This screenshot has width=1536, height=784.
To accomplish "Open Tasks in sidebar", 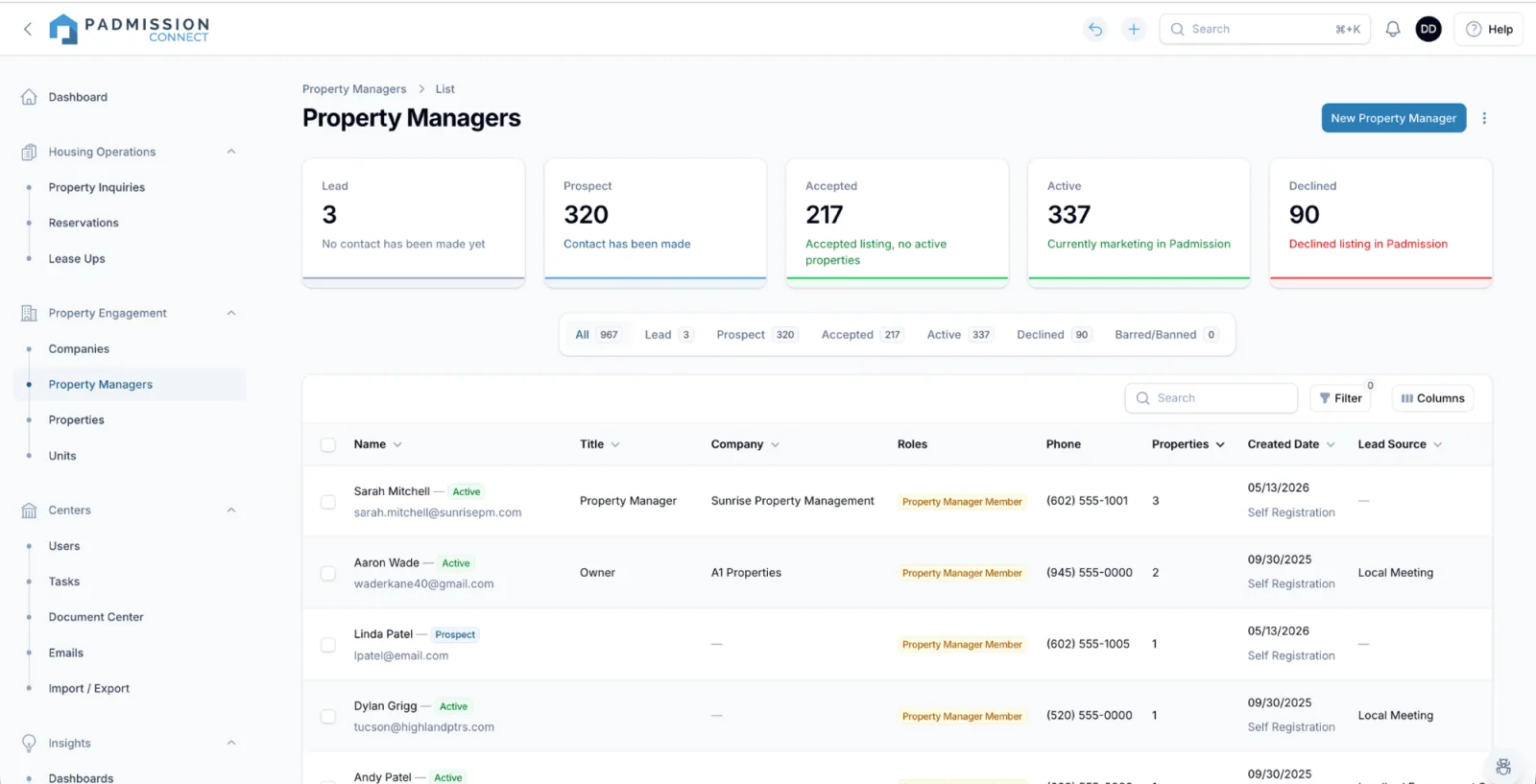I will tap(64, 582).
